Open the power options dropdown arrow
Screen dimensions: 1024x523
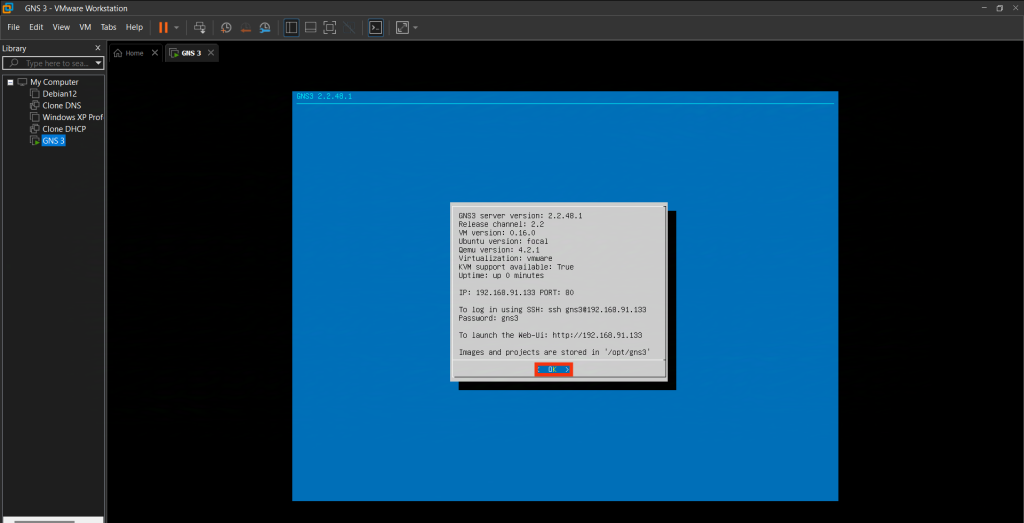point(177,27)
